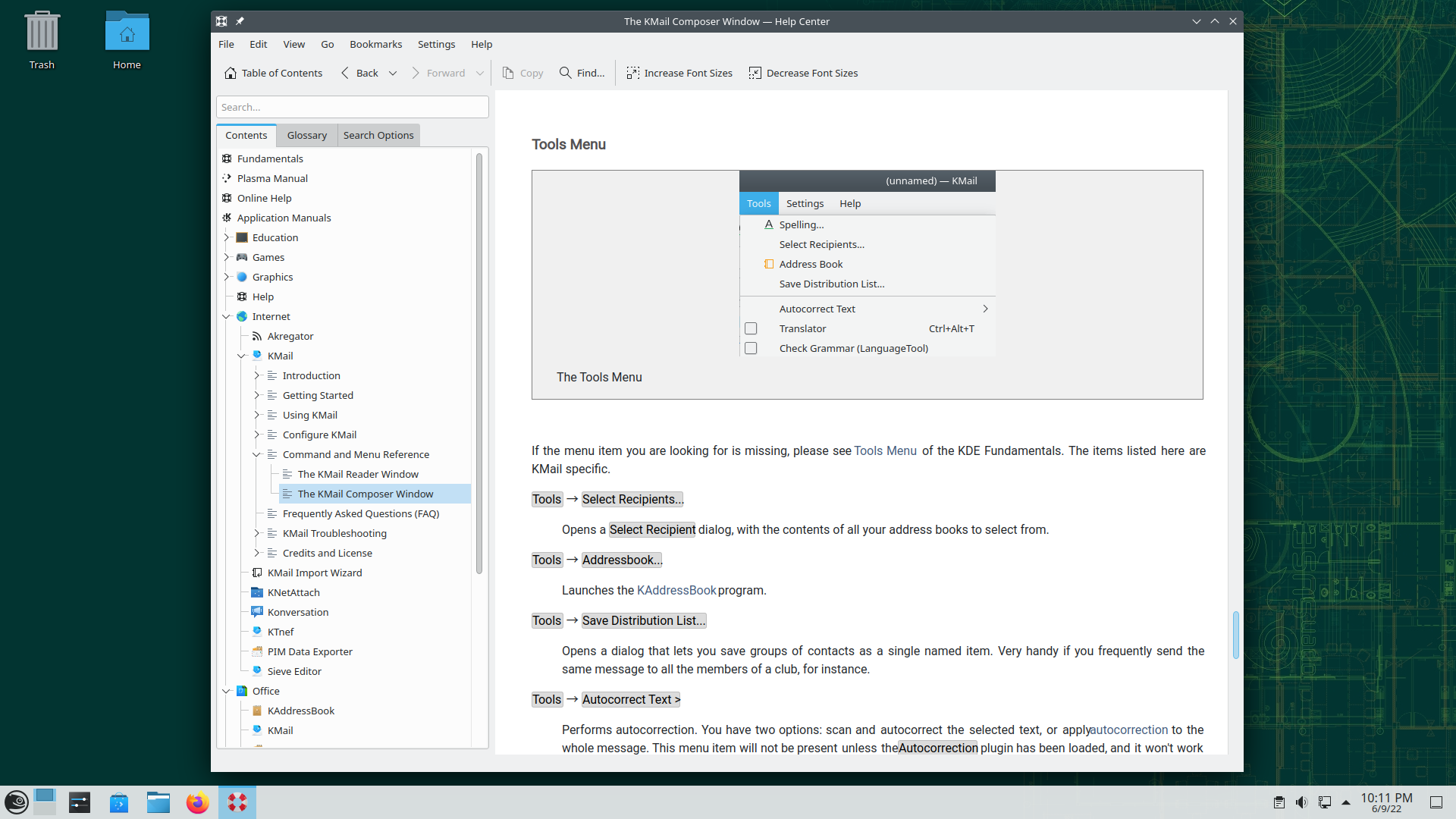Screen dimensions: 1456x819
Task: Toggle Check Grammar (LanguageTool) checkbox
Action: pyautogui.click(x=751, y=348)
